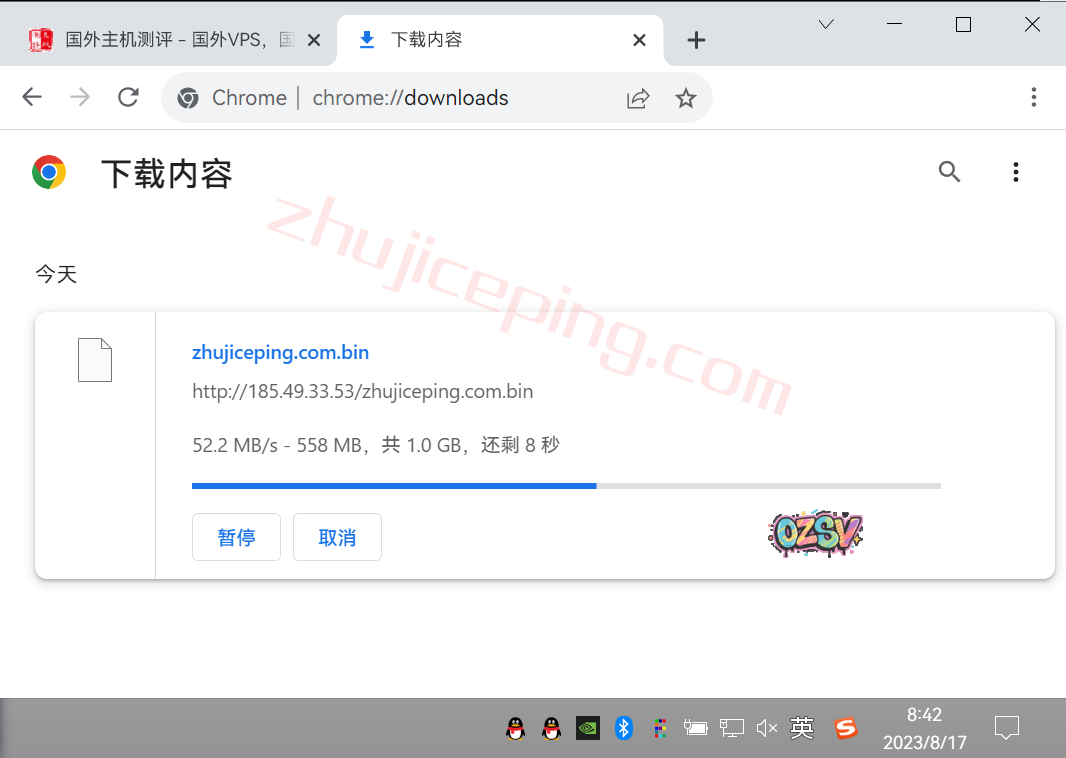The height and width of the screenshot is (758, 1066).
Task: Click the download progress bar
Action: 566,486
